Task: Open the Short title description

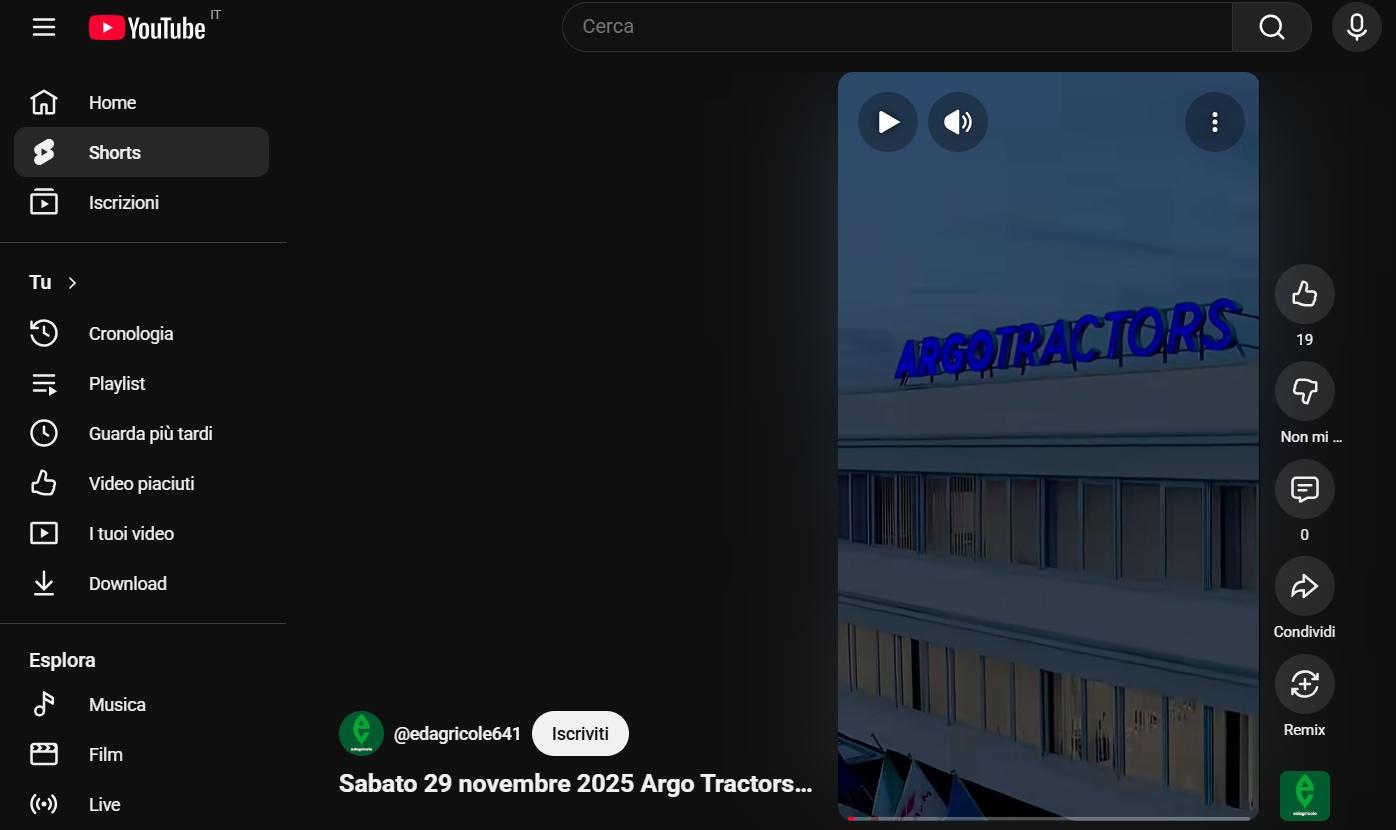Action: tap(575, 784)
